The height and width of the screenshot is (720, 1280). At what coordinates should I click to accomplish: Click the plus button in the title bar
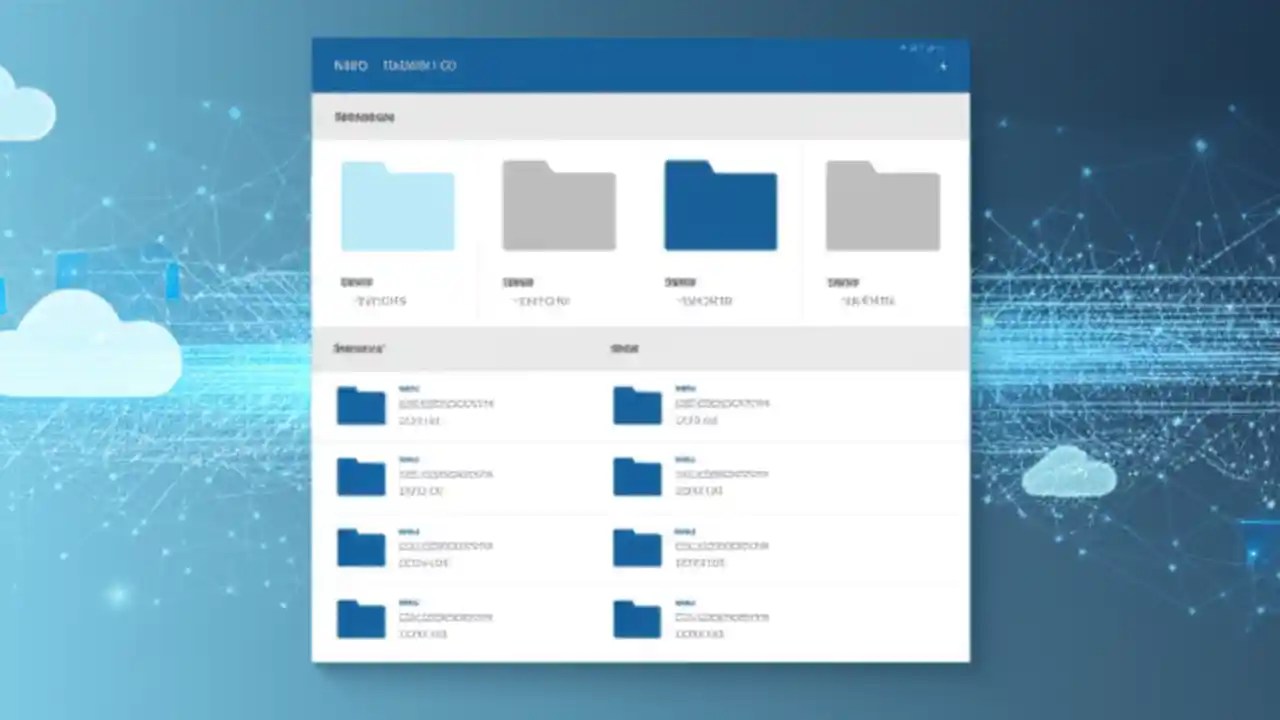(942, 66)
